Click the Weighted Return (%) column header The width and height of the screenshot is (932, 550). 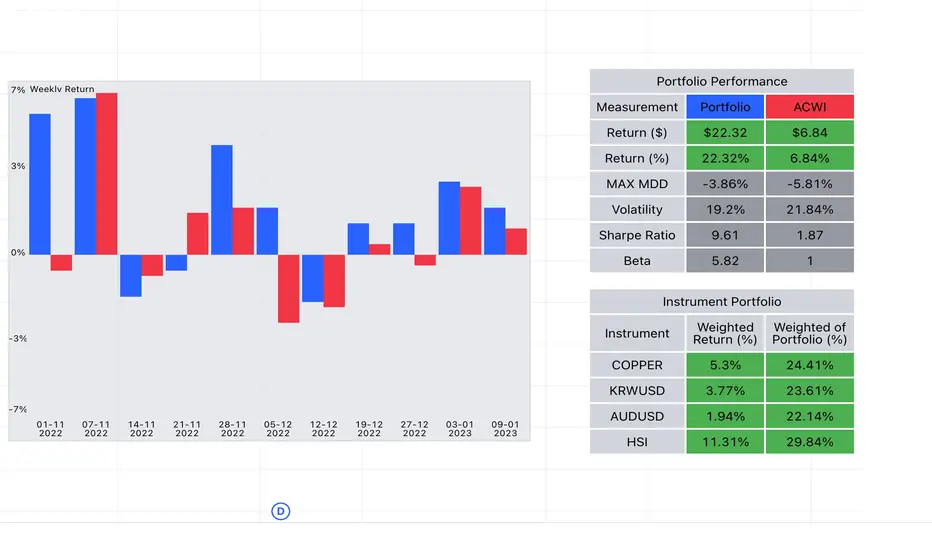(725, 334)
